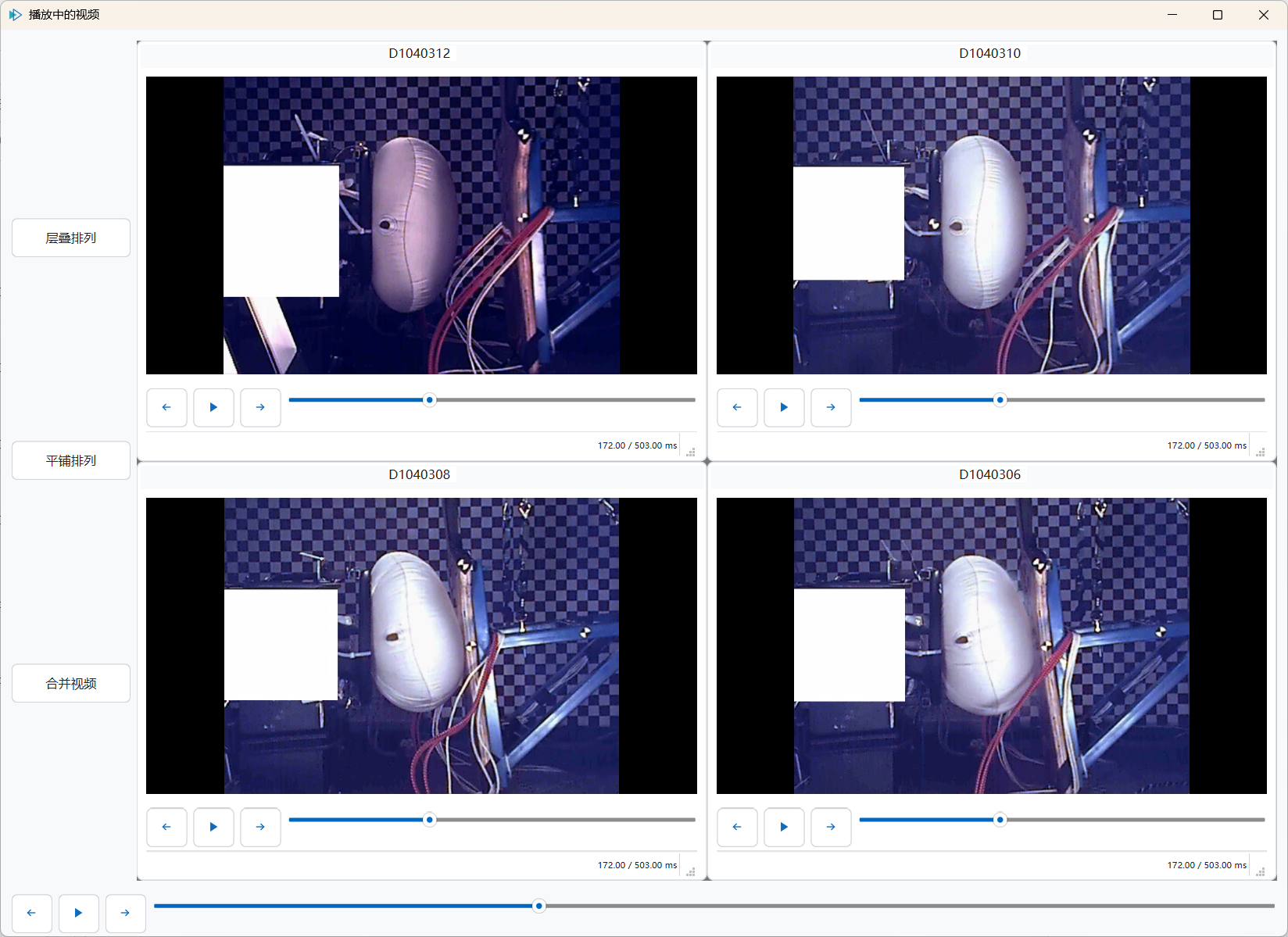Click the global previous-frame arrow at bottom
Screen dimensions: 1288x937
tap(31, 913)
